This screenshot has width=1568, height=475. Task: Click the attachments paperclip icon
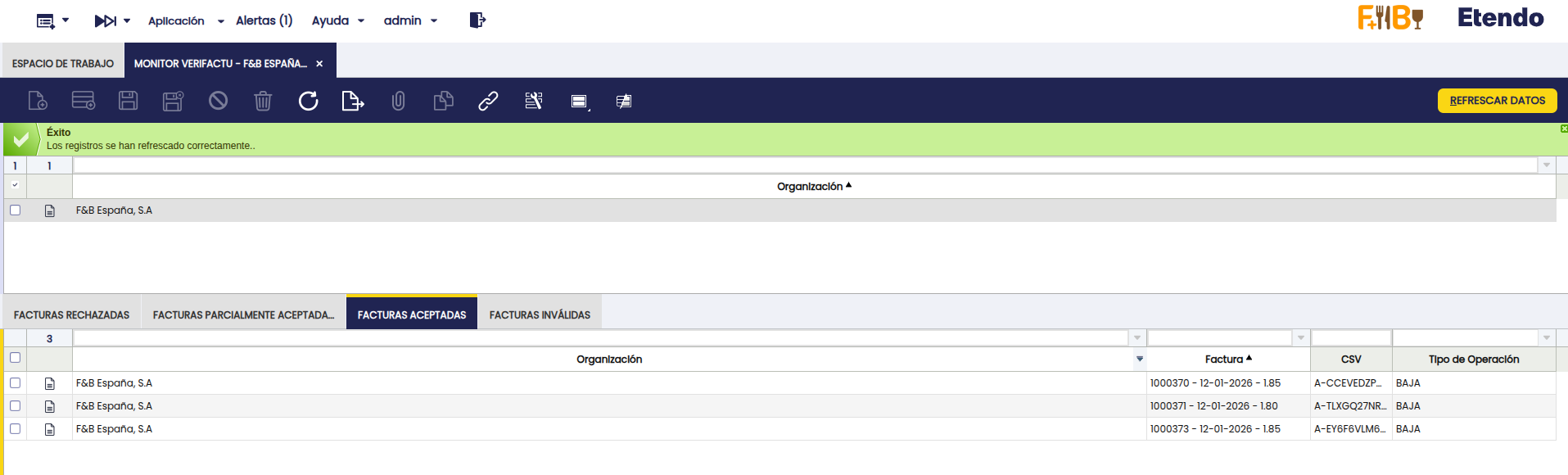pyautogui.click(x=398, y=101)
